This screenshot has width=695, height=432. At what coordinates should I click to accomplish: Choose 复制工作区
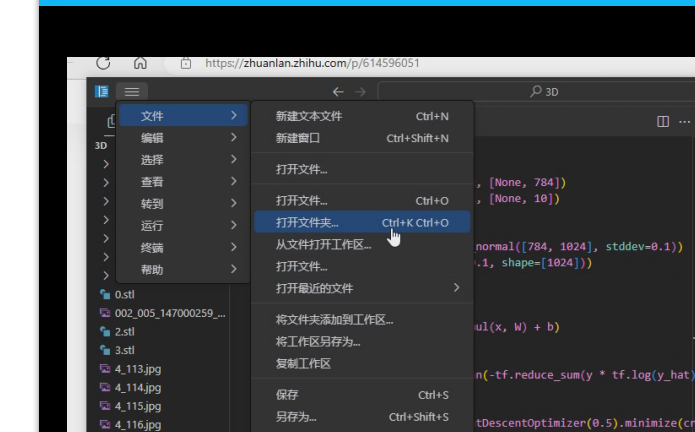pyautogui.click(x=362, y=364)
